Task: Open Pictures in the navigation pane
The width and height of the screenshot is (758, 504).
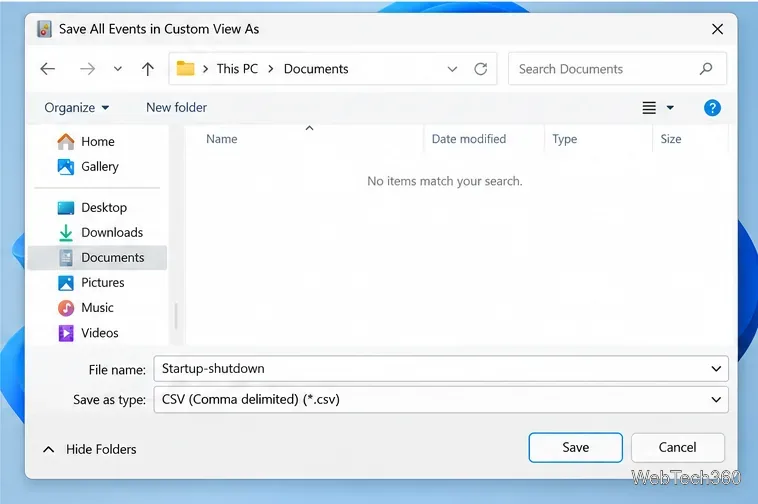Action: [102, 283]
